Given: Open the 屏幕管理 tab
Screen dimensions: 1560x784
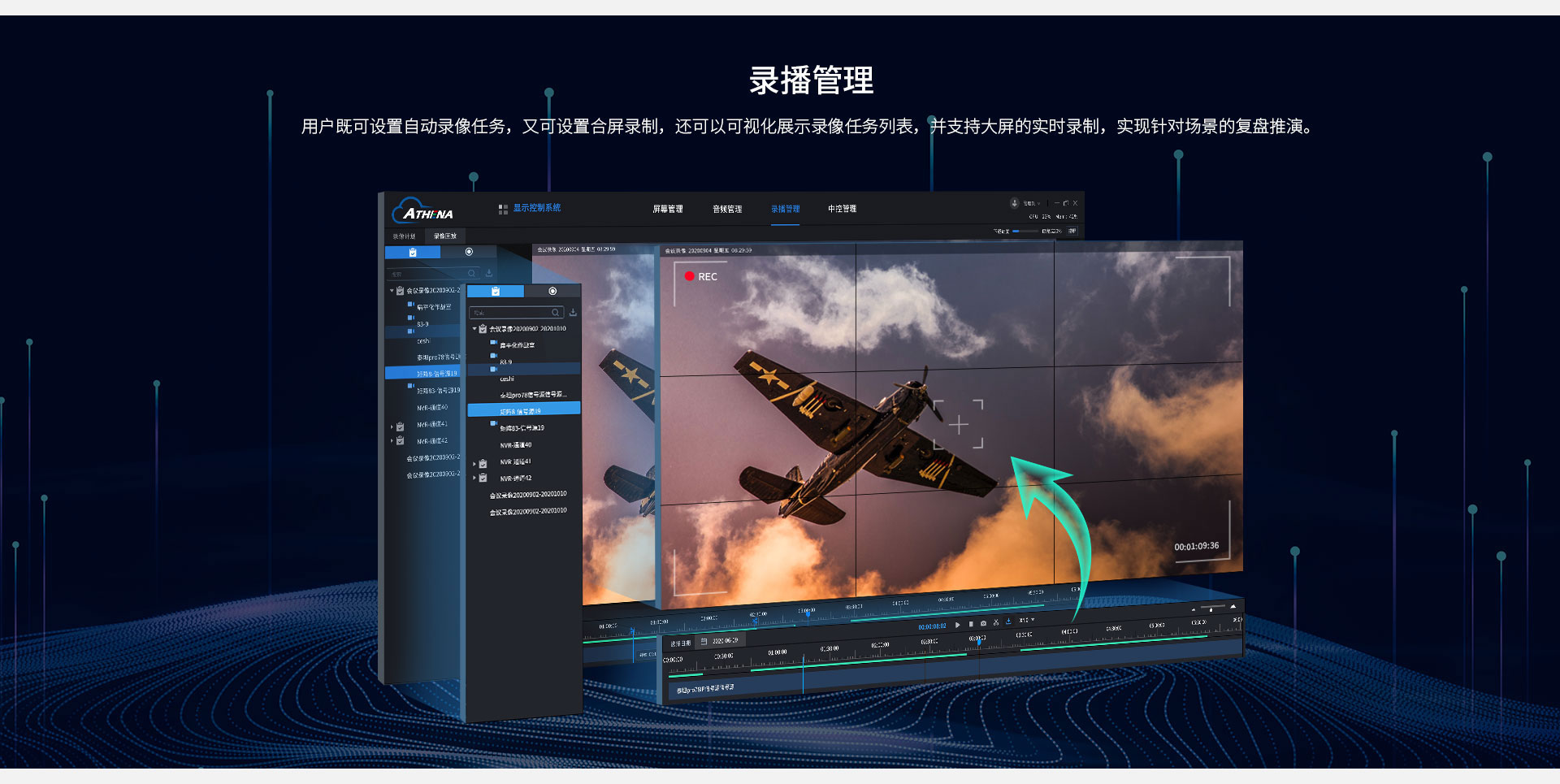Looking at the screenshot, I should tap(667, 209).
